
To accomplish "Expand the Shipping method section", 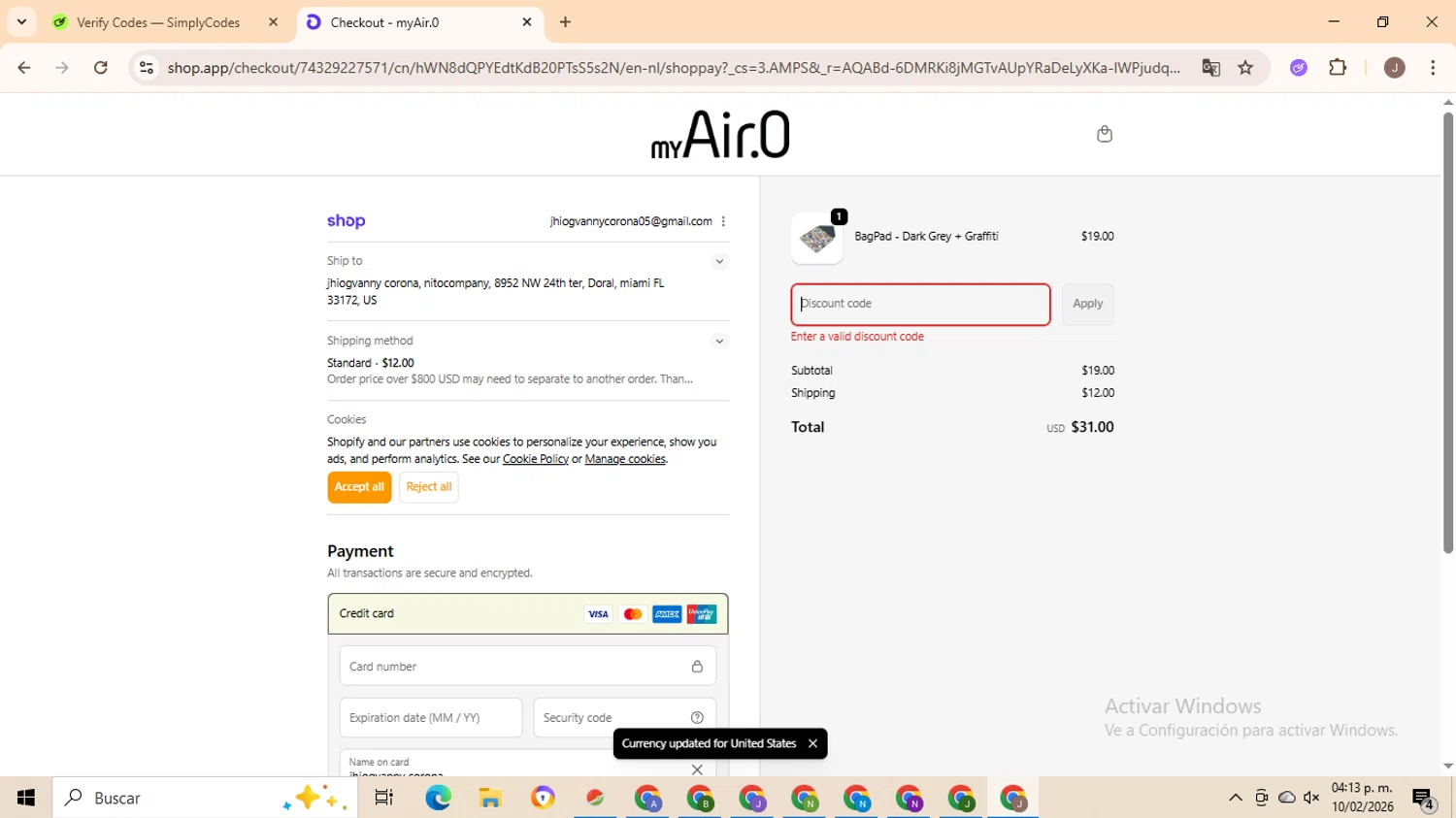I will click(719, 341).
